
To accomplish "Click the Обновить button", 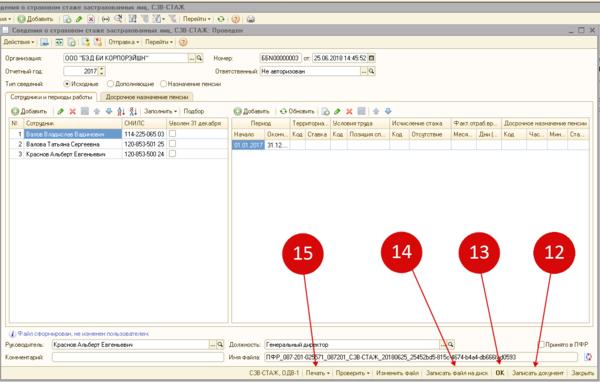I will point(297,111).
